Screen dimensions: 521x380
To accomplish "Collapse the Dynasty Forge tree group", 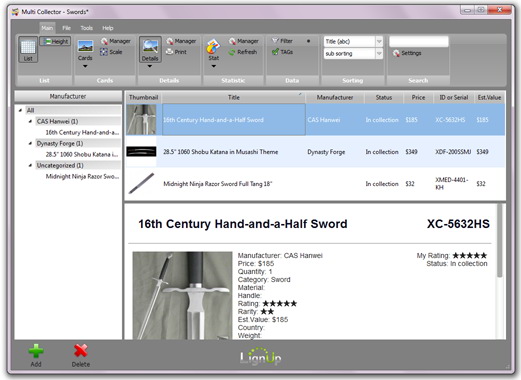I will 30,144.
